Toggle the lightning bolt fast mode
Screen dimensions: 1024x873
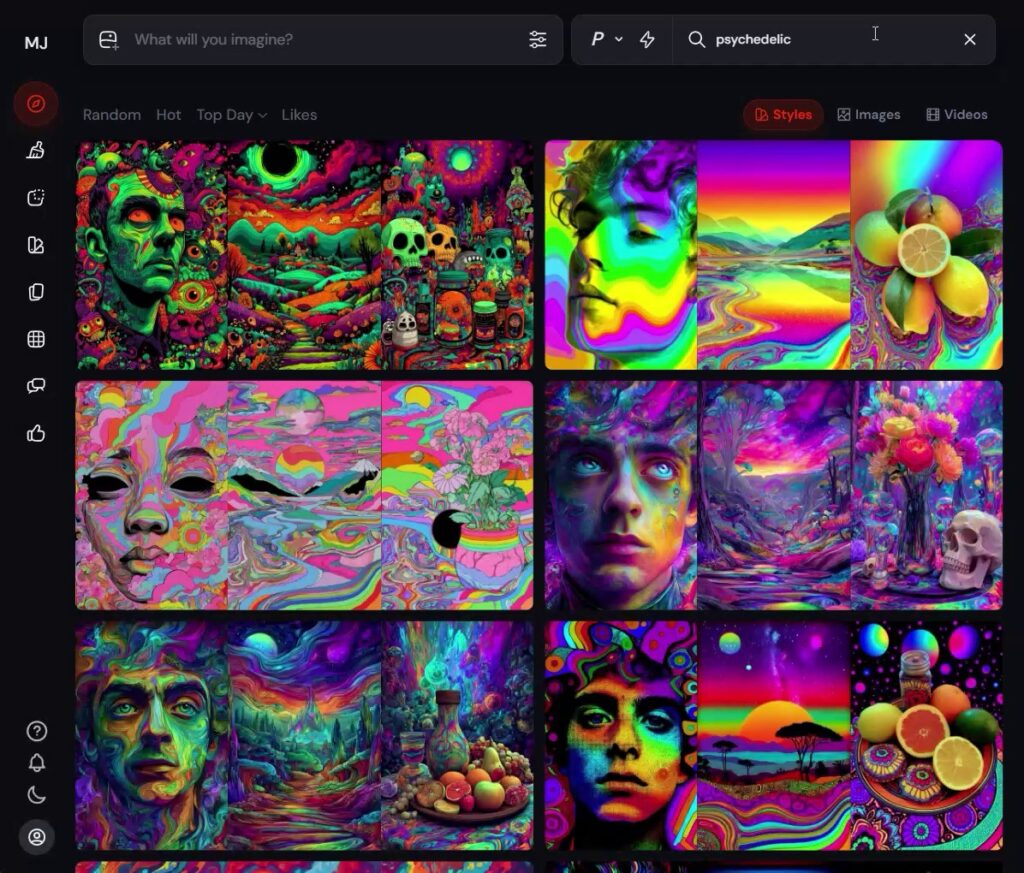coord(647,39)
